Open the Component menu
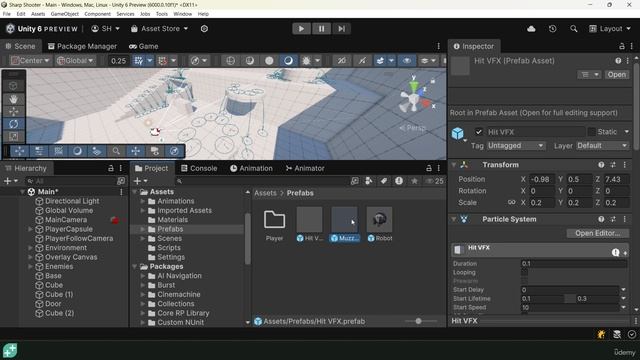640x360 pixels. 97,14
